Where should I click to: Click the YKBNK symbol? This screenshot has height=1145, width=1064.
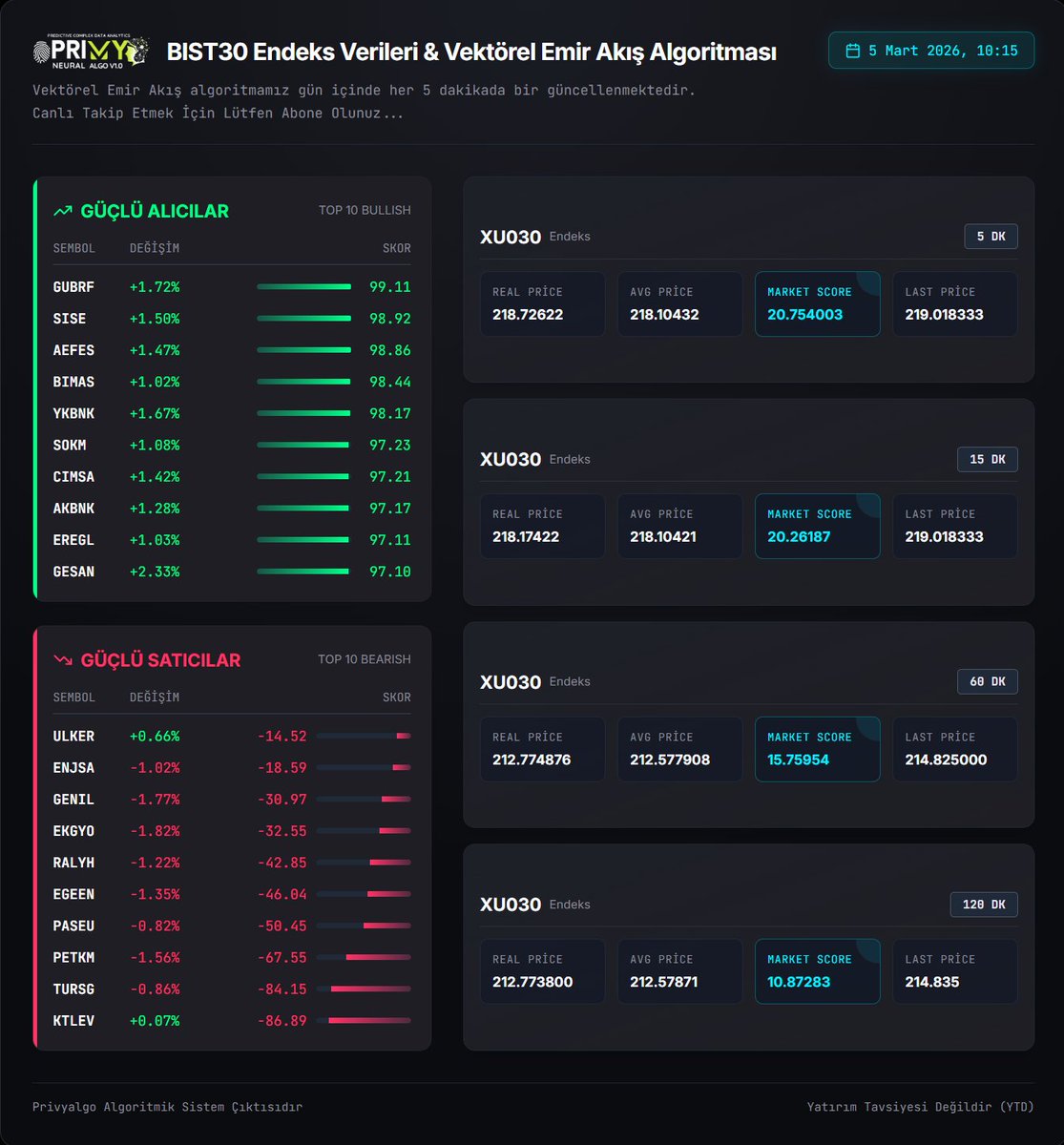(x=73, y=413)
